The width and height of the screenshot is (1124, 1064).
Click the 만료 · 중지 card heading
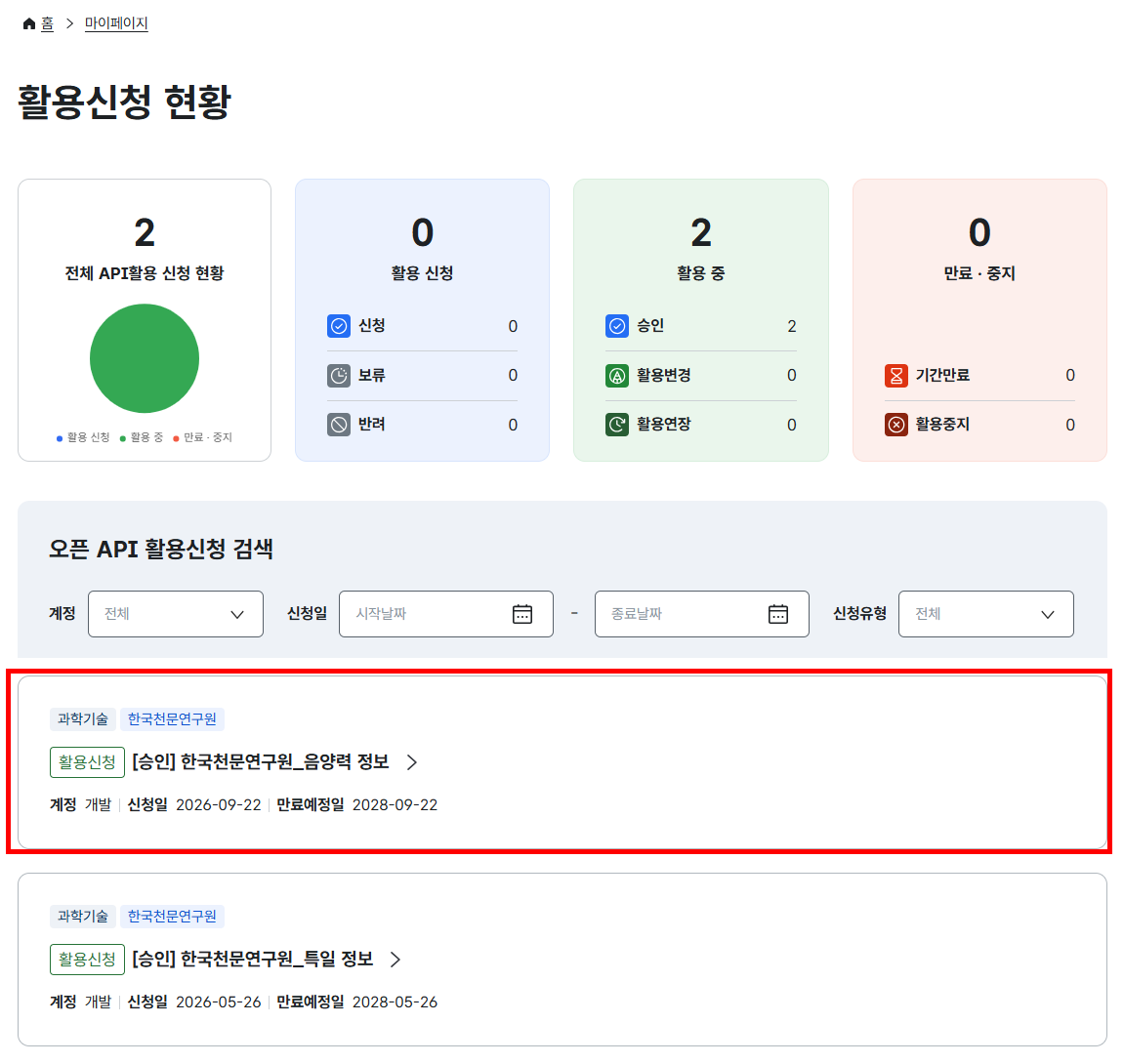[979, 273]
